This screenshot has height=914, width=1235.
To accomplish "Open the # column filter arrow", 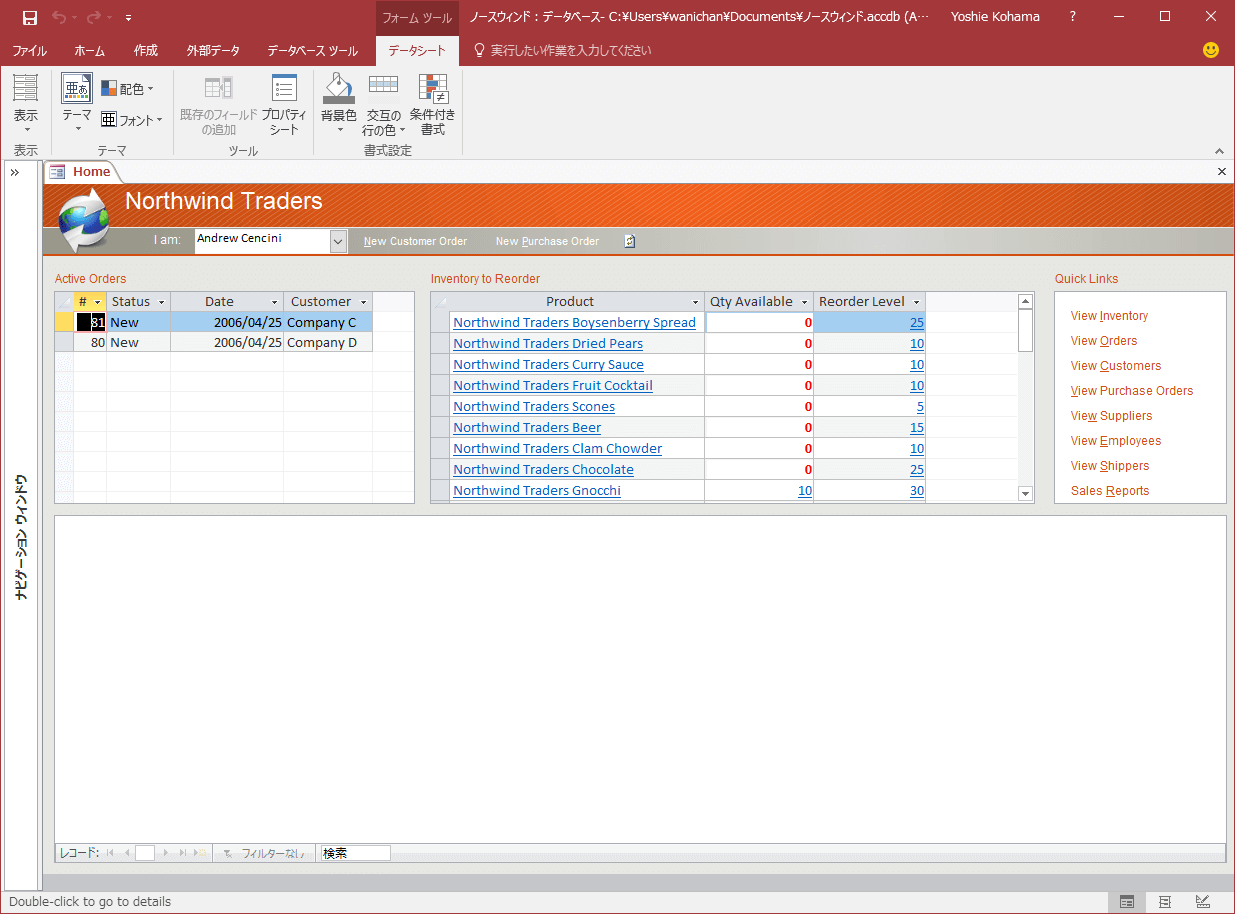I will tap(98, 302).
